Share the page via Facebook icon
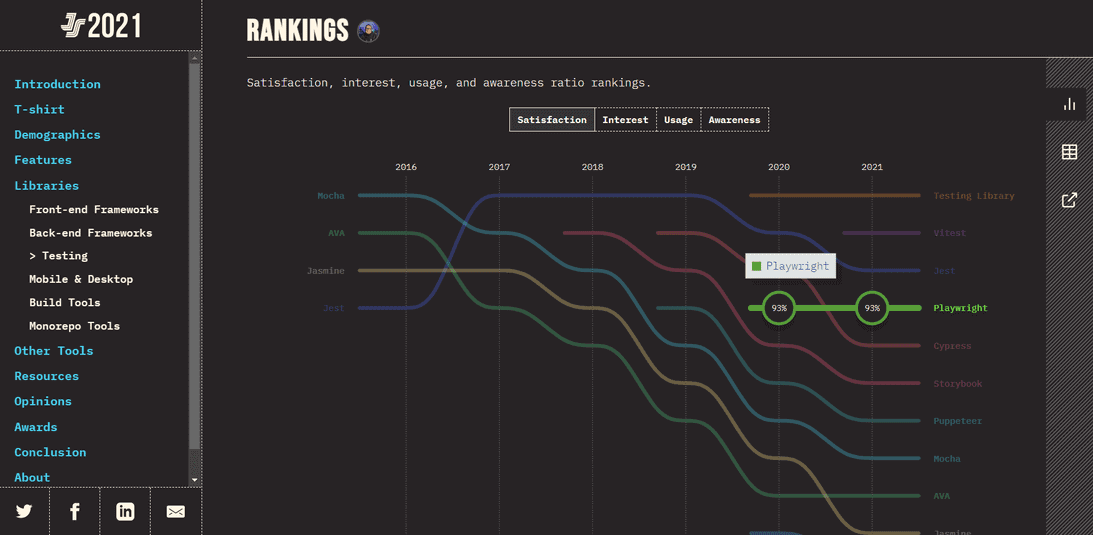 click(75, 512)
